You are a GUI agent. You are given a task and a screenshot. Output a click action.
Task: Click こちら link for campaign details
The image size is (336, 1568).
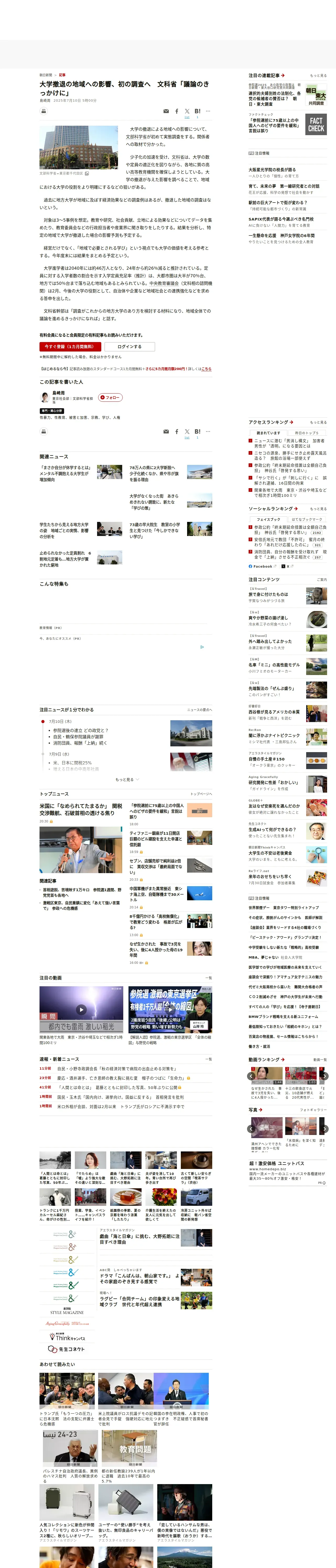[206, 369]
